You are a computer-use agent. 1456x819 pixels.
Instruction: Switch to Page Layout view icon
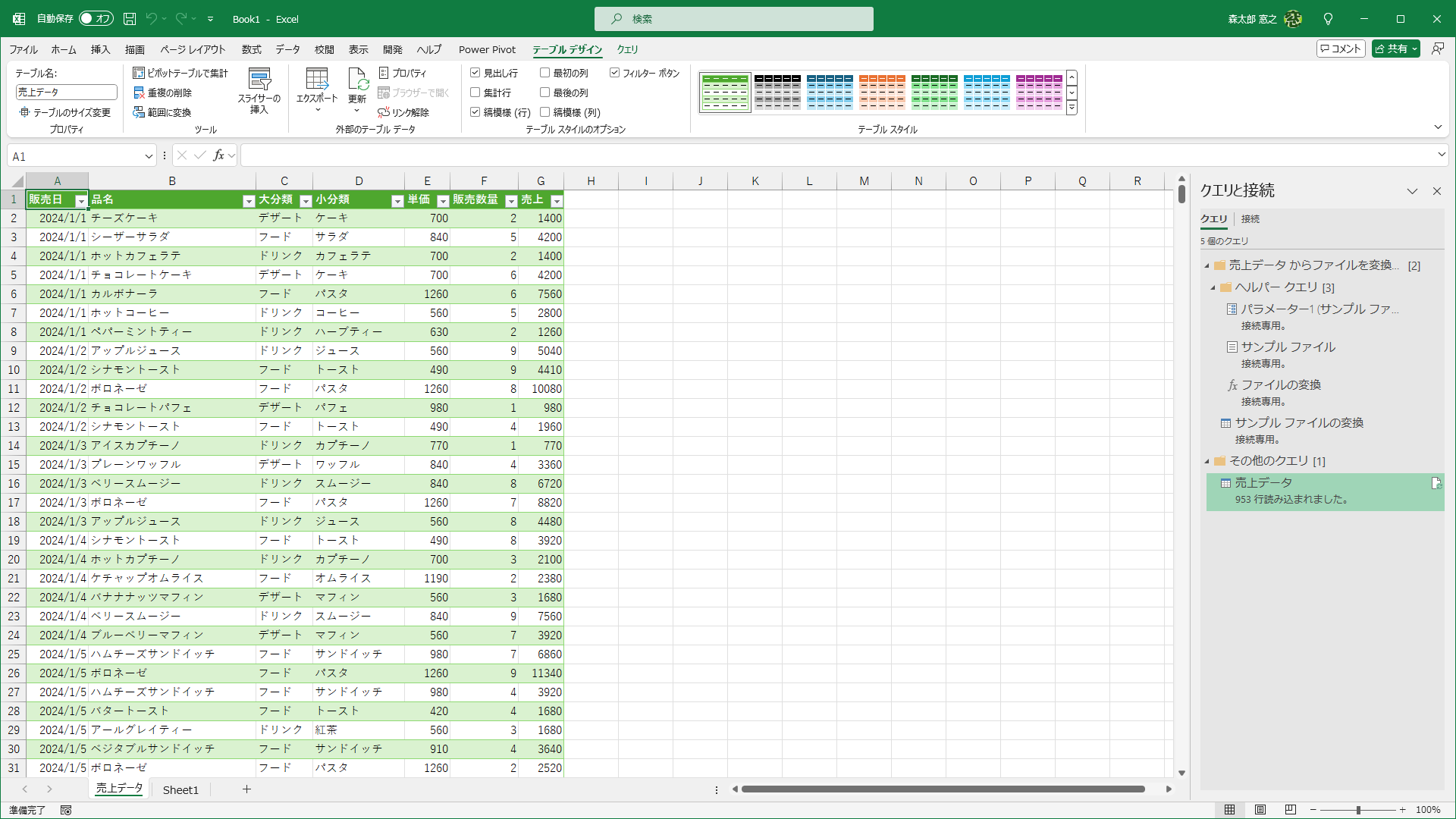click(1260, 810)
